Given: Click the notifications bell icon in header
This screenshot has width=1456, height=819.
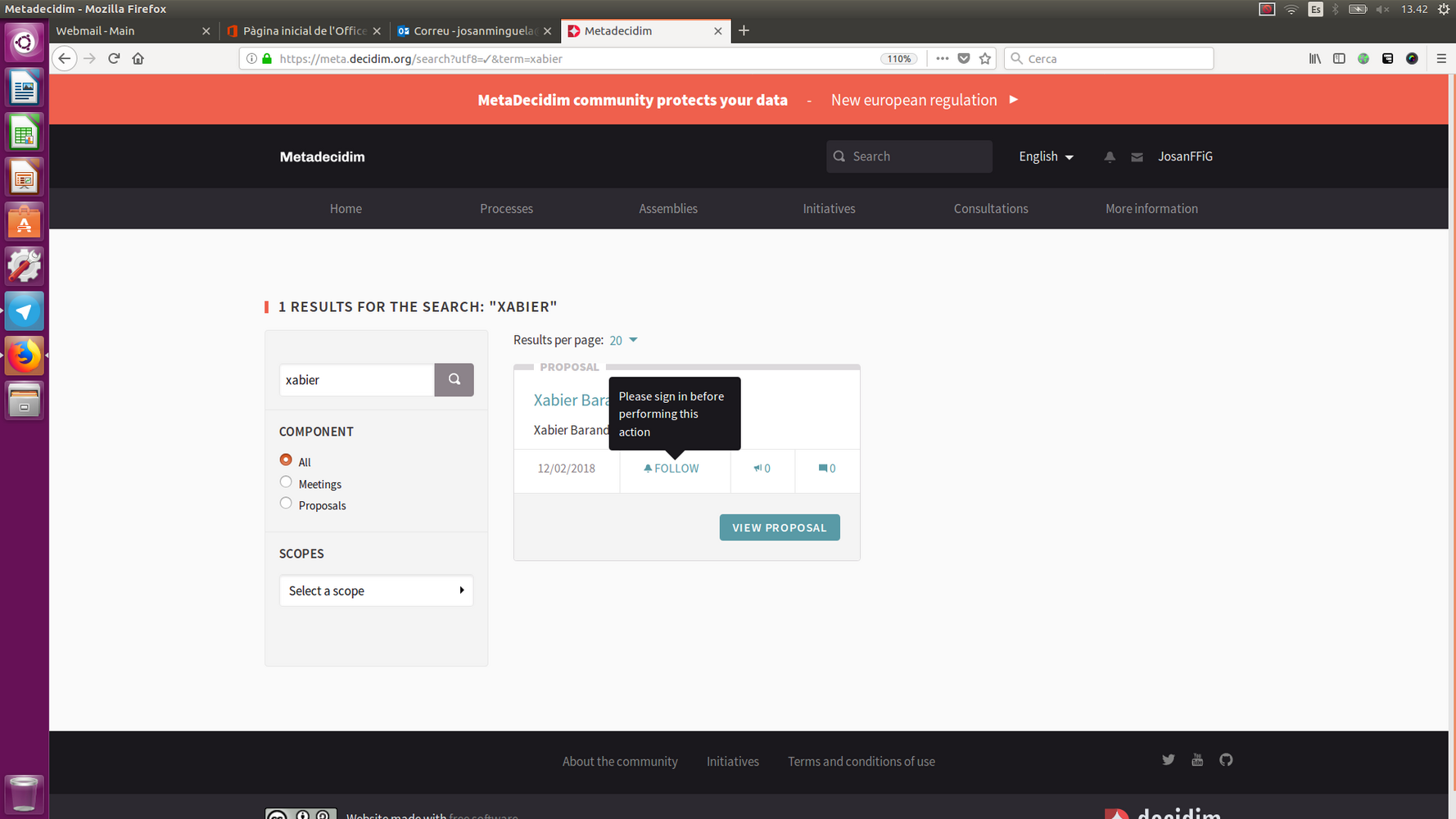Looking at the screenshot, I should tap(1110, 156).
